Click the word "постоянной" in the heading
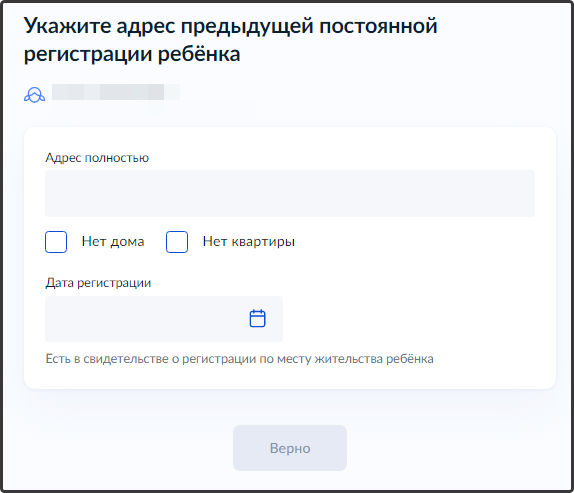Viewport: 574px width, 493px height. [x=379, y=26]
